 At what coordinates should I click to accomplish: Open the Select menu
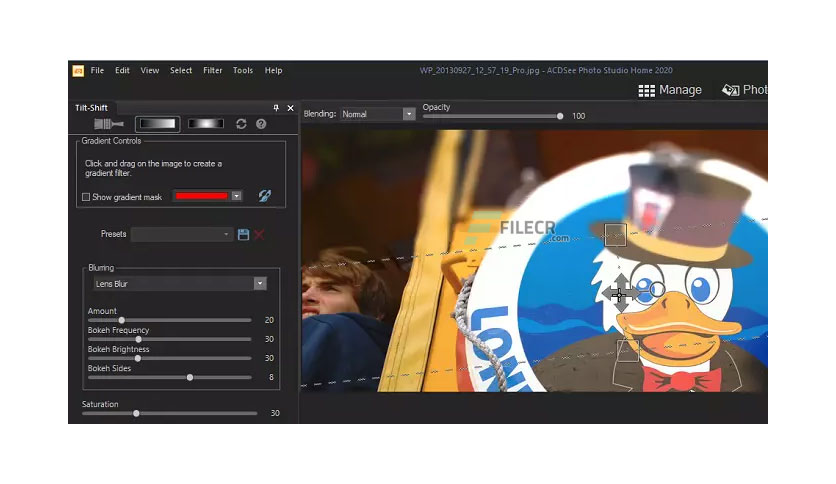(x=181, y=70)
